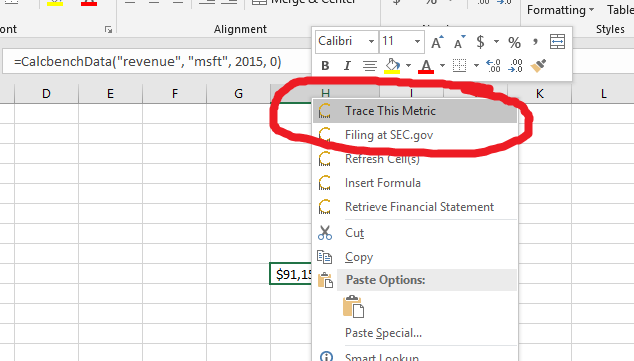Choose Copy from the context menu
The width and height of the screenshot is (634, 361).
[x=415, y=257]
